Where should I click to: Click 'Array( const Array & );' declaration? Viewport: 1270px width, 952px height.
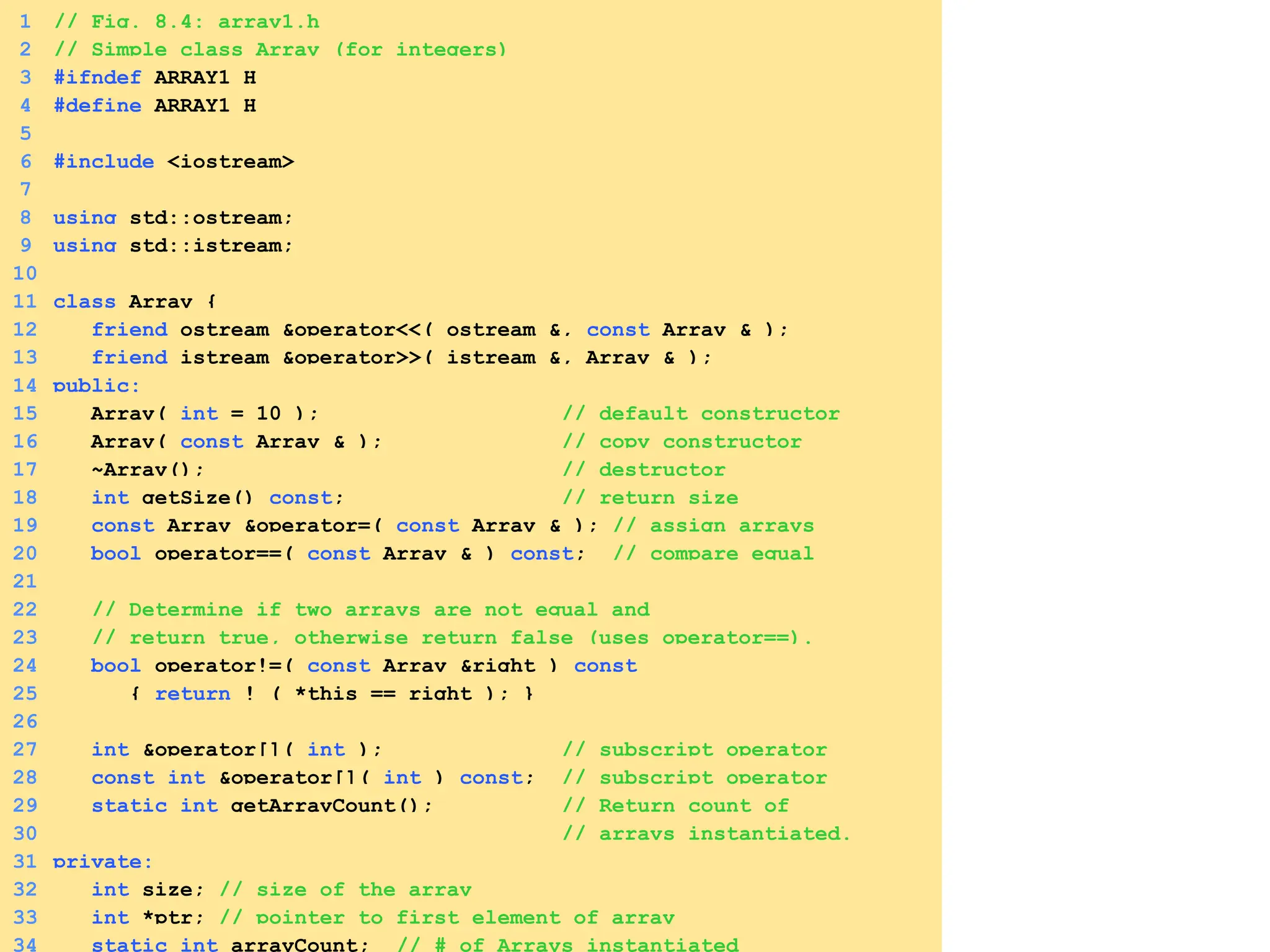click(236, 441)
